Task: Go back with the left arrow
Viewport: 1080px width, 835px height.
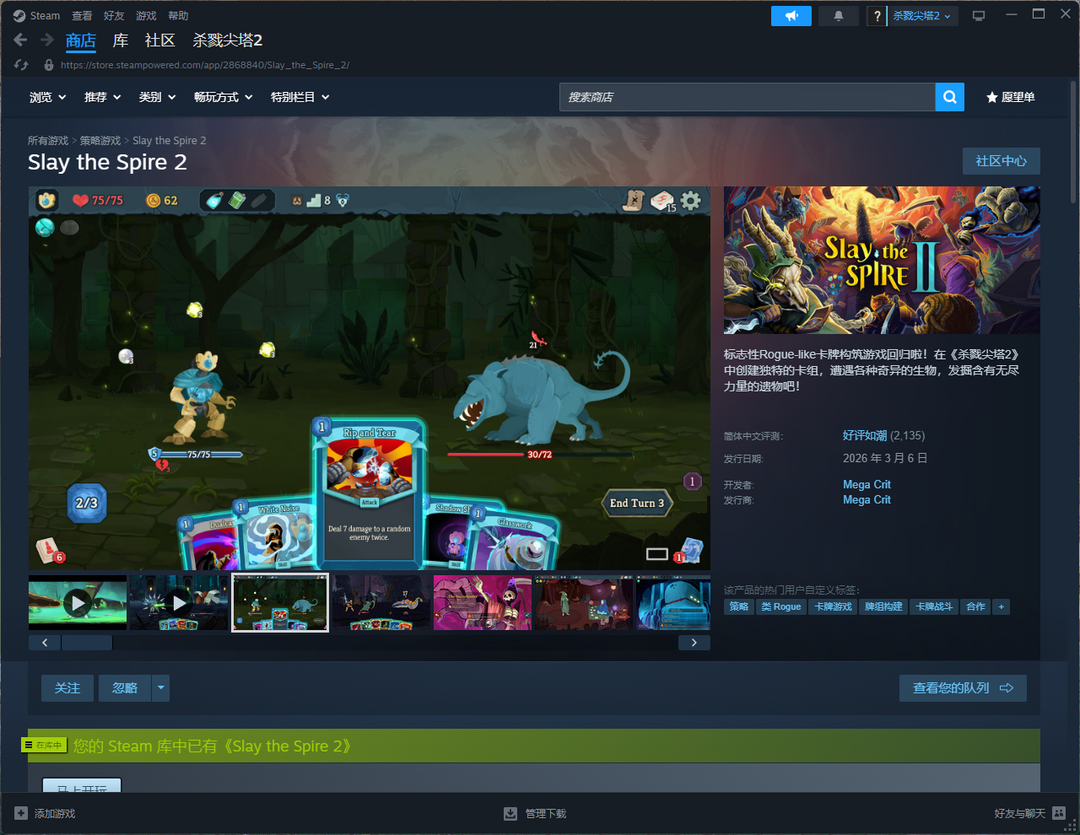Action: click(x=20, y=40)
